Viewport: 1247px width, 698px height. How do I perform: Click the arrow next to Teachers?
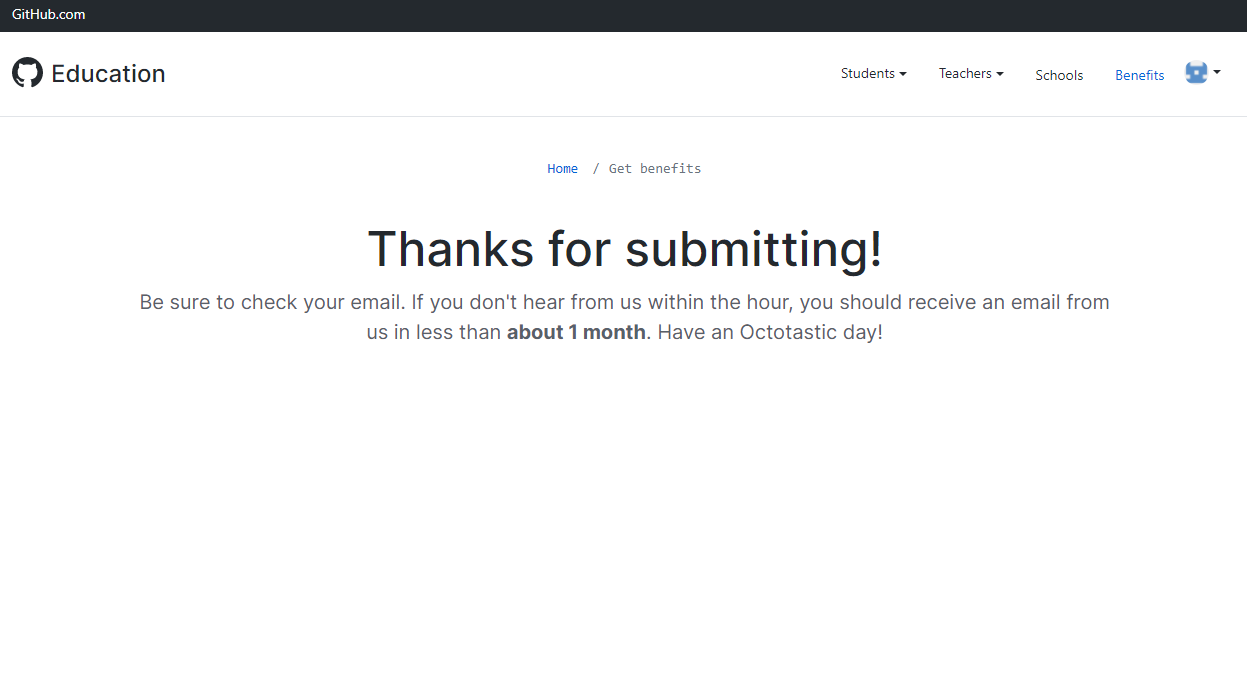point(999,74)
